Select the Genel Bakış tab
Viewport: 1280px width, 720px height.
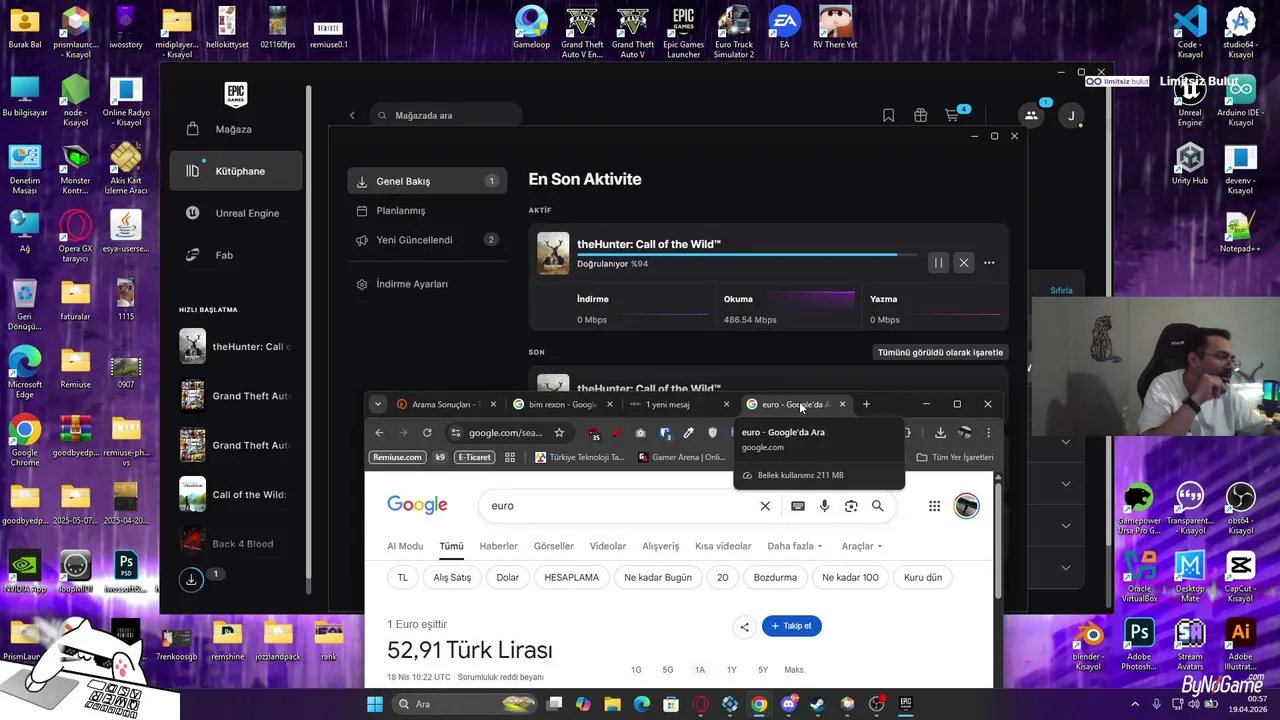point(427,181)
